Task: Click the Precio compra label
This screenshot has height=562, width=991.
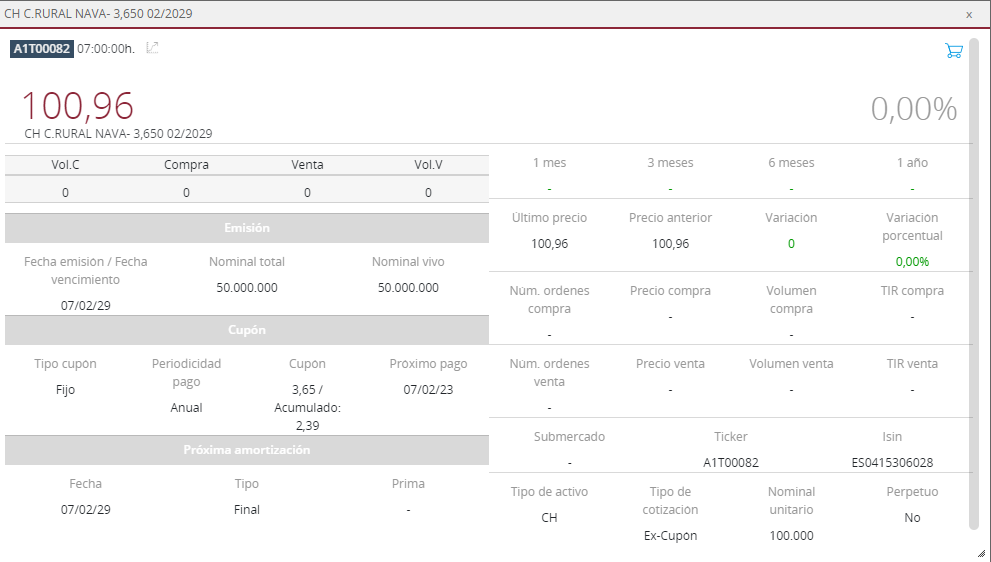Action: click(x=670, y=291)
